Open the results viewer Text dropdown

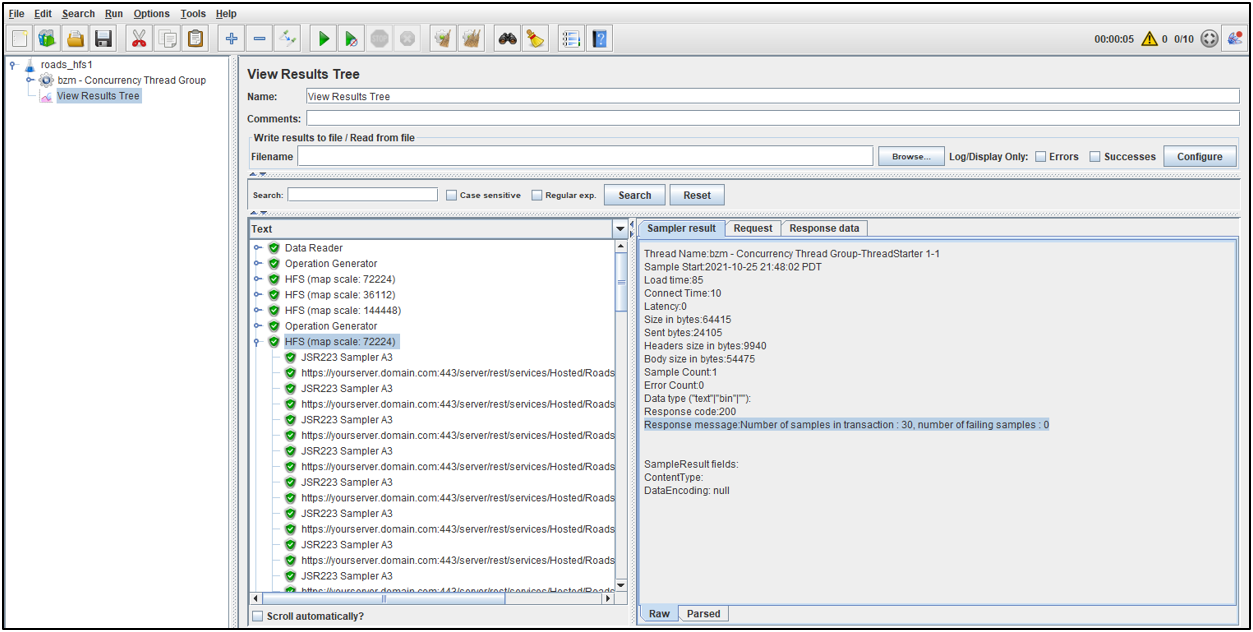[x=619, y=229]
